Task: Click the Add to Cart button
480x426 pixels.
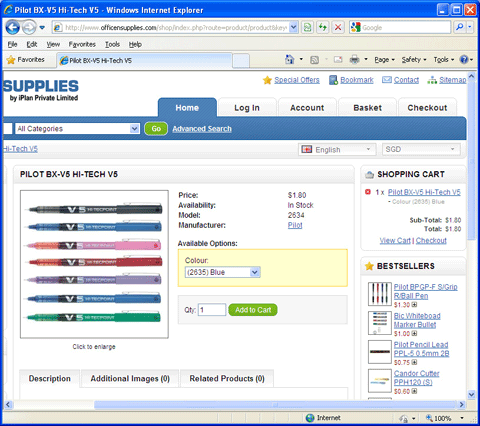Action: coord(253,310)
